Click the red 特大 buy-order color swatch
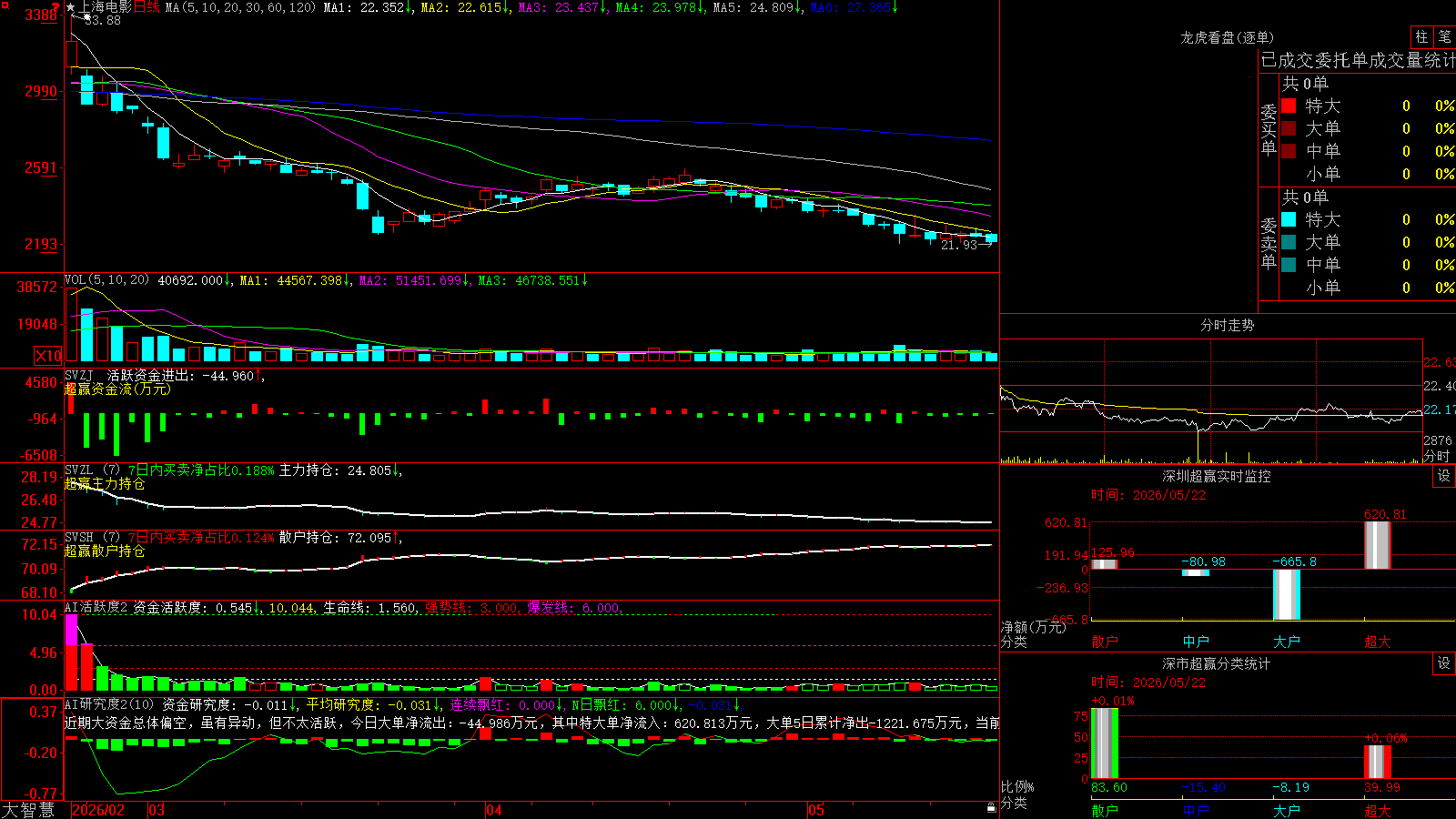The height and width of the screenshot is (819, 1456). coord(1289,106)
